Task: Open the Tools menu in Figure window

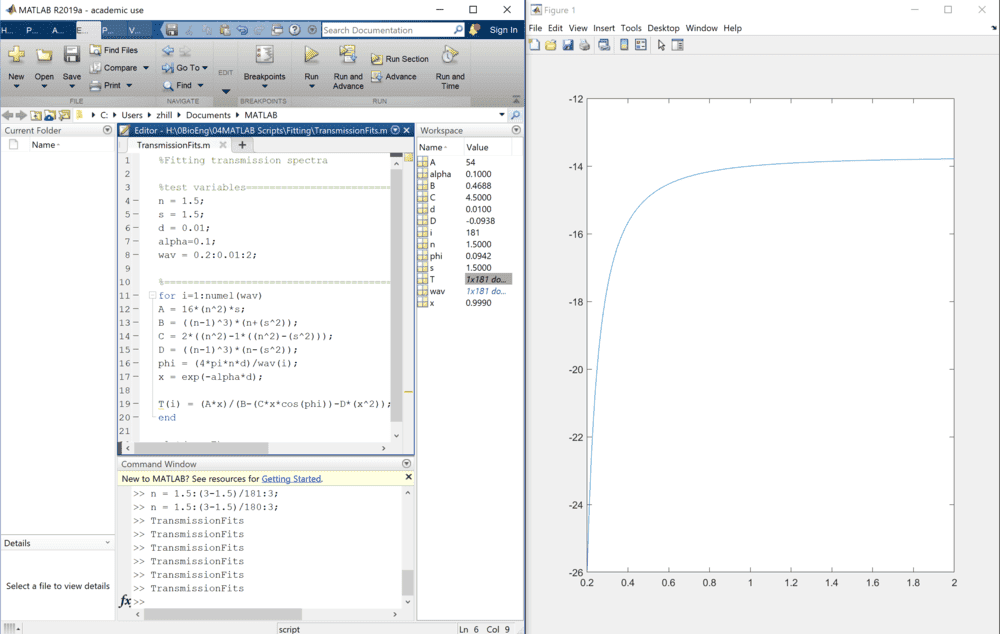Action: [x=630, y=28]
